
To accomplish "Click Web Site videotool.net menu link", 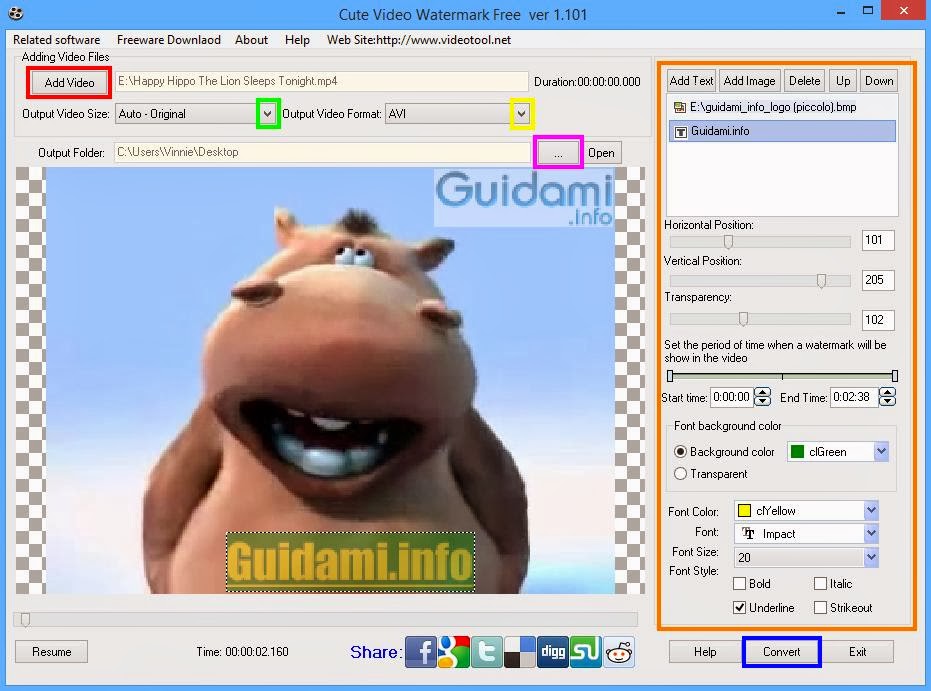I will (x=419, y=40).
